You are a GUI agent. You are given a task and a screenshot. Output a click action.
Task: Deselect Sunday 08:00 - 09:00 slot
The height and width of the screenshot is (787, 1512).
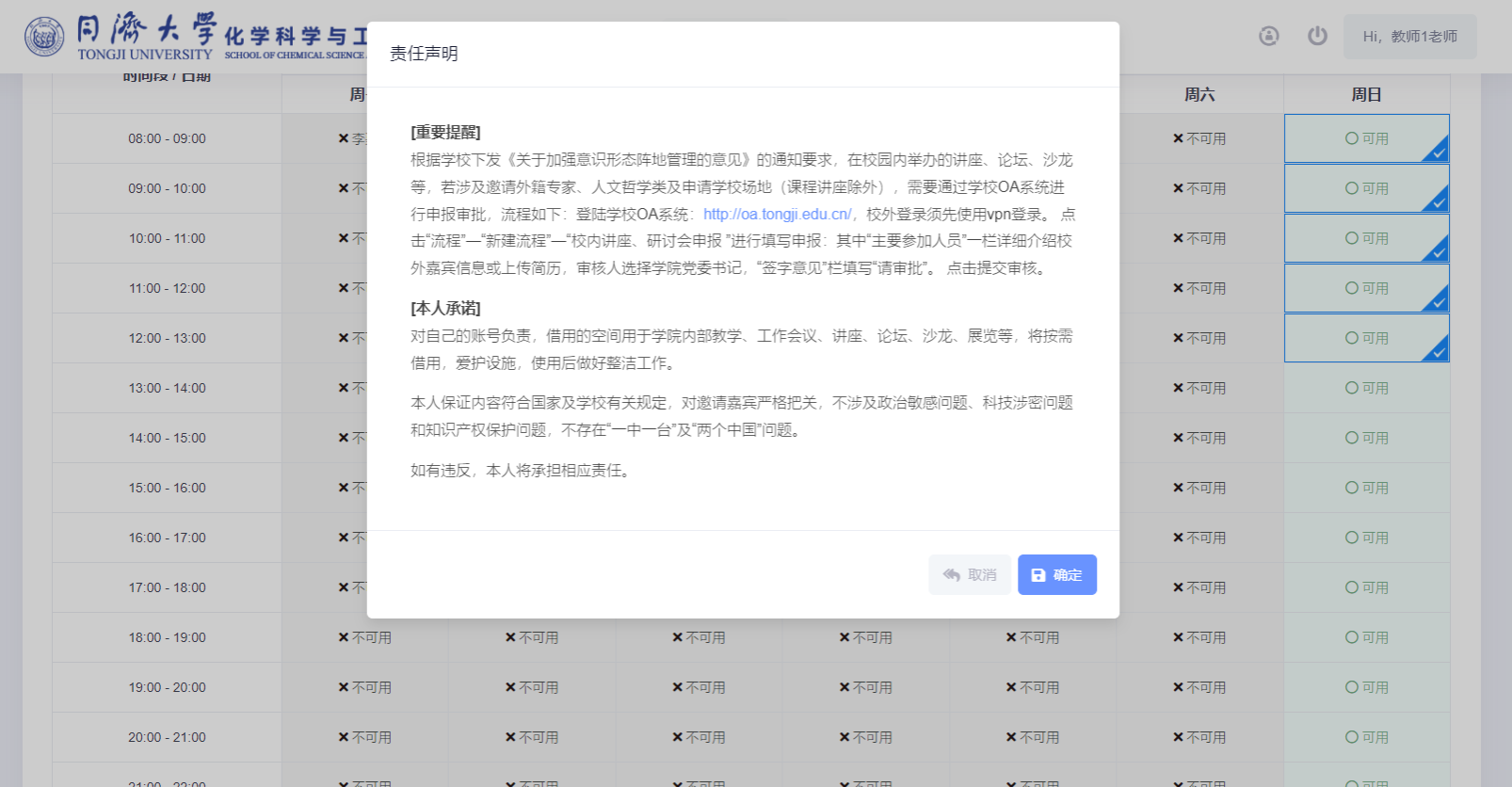pos(1366,138)
